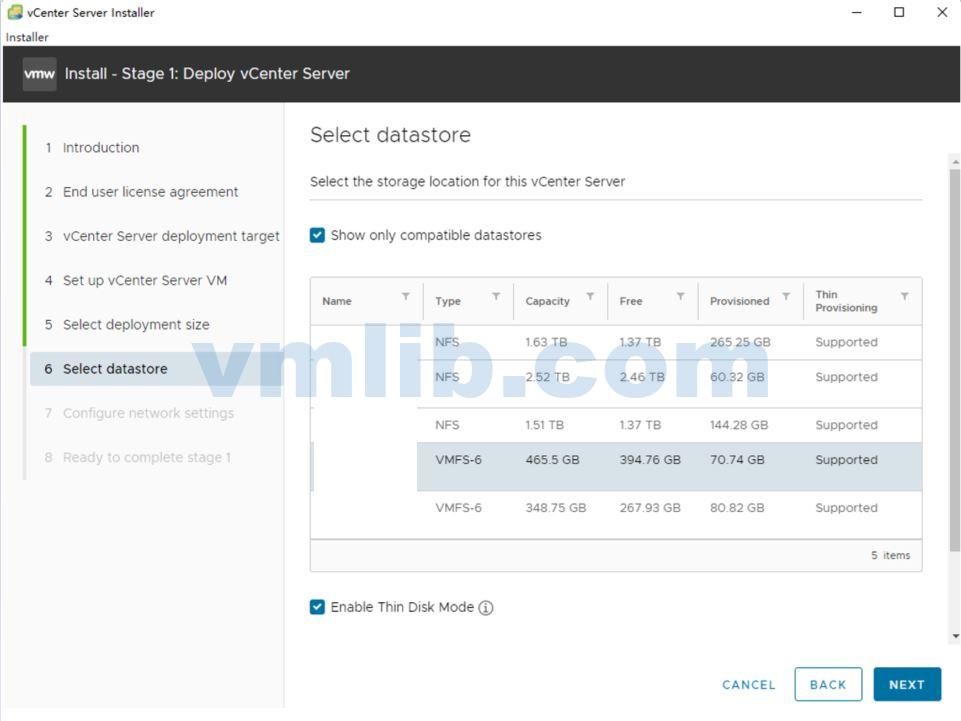Viewport: 961px width, 721px height.
Task: Select the datastore with 1.51 TB capacity
Action: (x=616, y=425)
